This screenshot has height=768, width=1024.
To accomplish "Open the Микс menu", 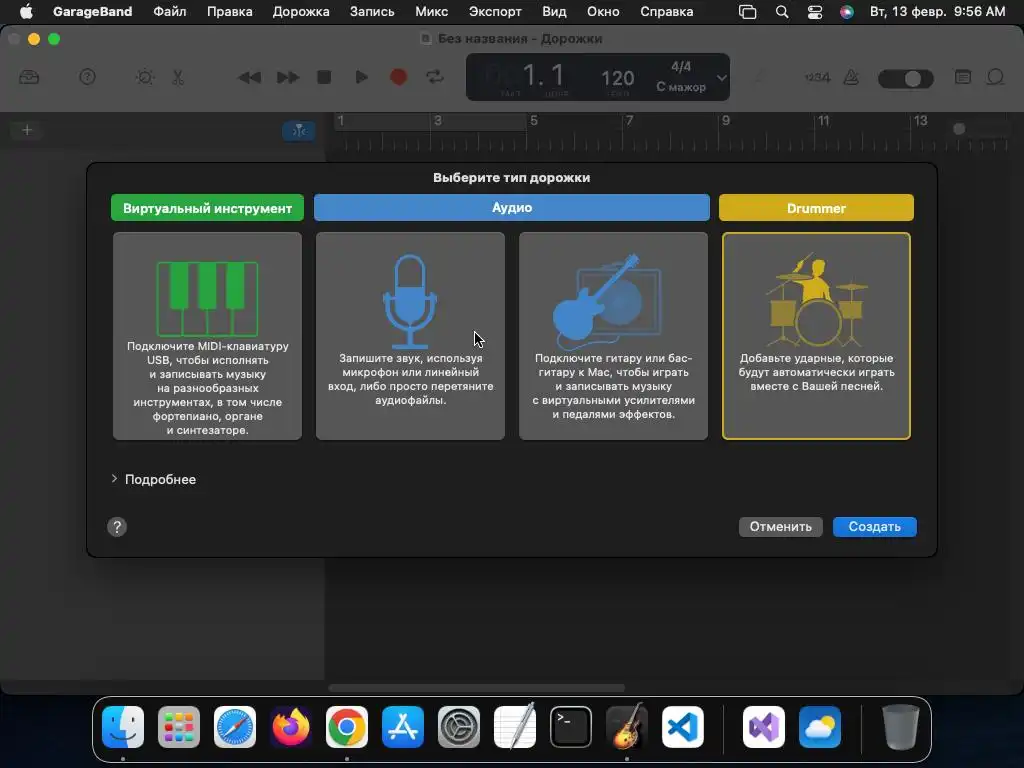I will pos(431,12).
